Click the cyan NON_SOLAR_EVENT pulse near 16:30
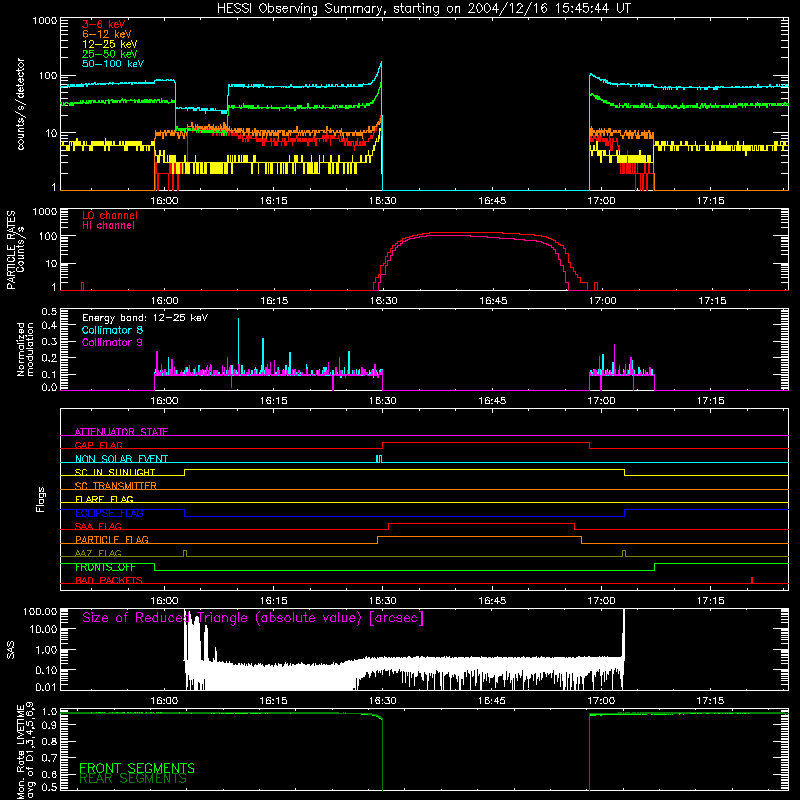Screen dimensions: 800x800 point(379,459)
